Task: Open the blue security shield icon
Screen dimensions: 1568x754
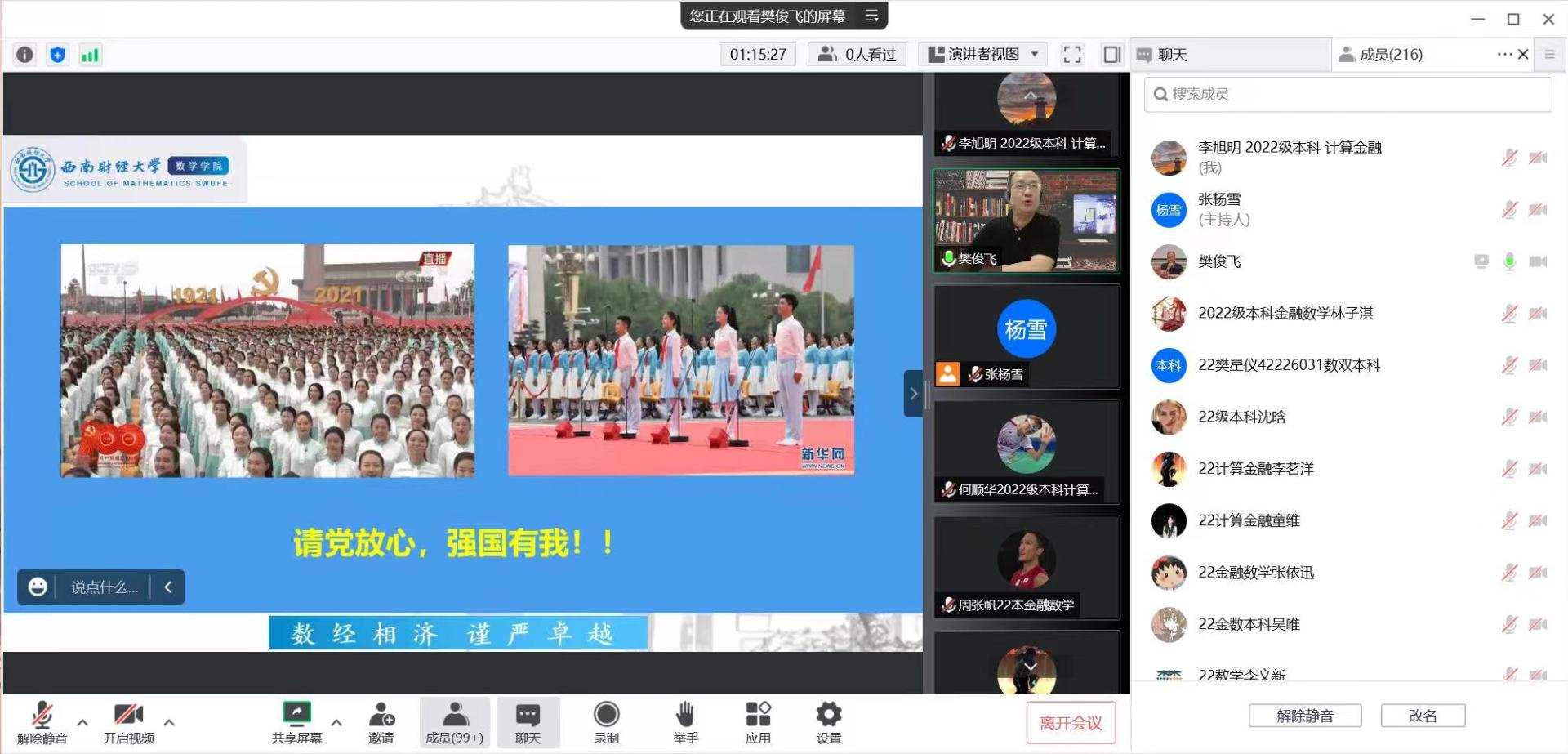Action: click(57, 55)
